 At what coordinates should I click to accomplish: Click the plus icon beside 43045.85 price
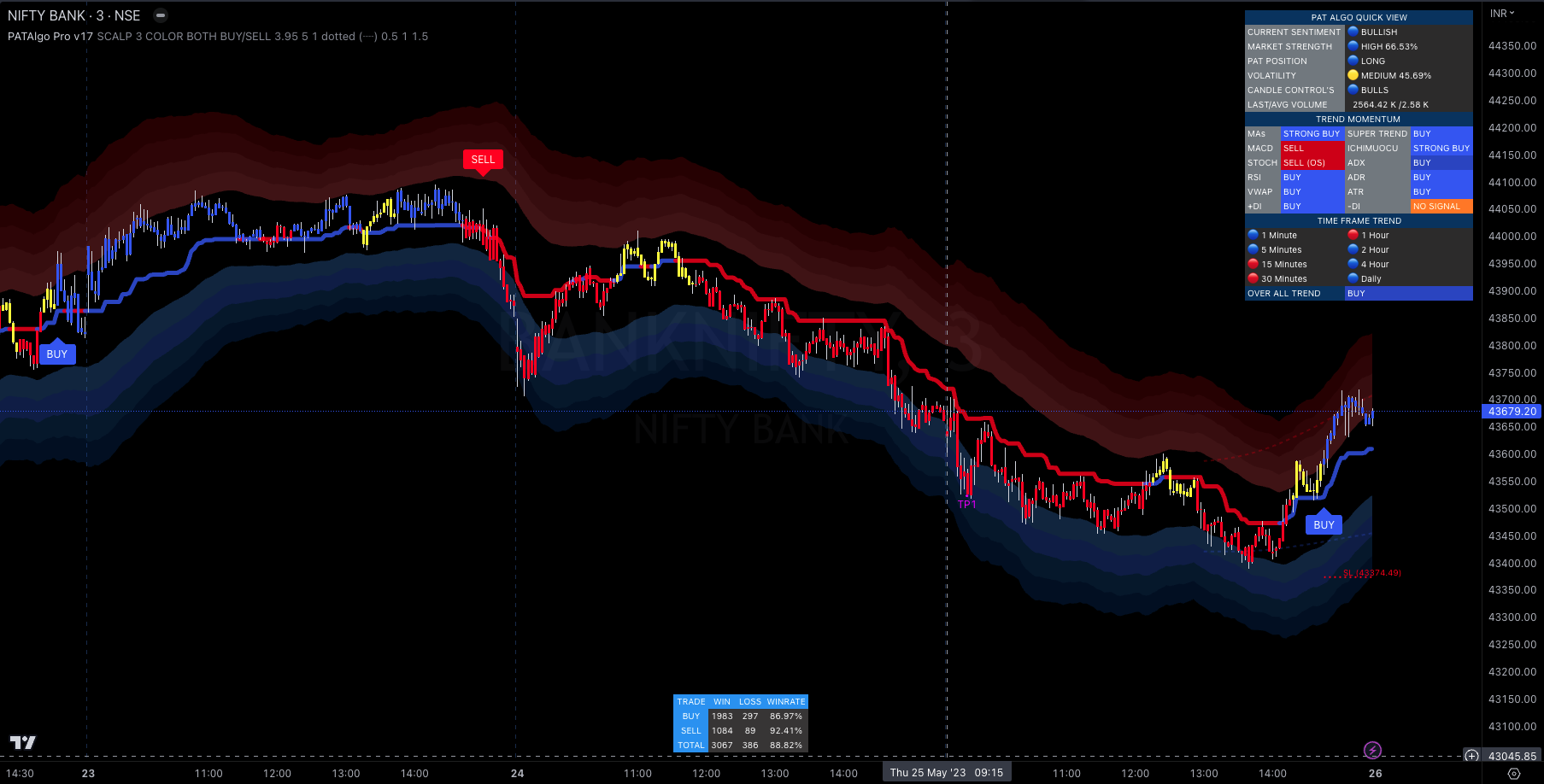(x=1471, y=756)
